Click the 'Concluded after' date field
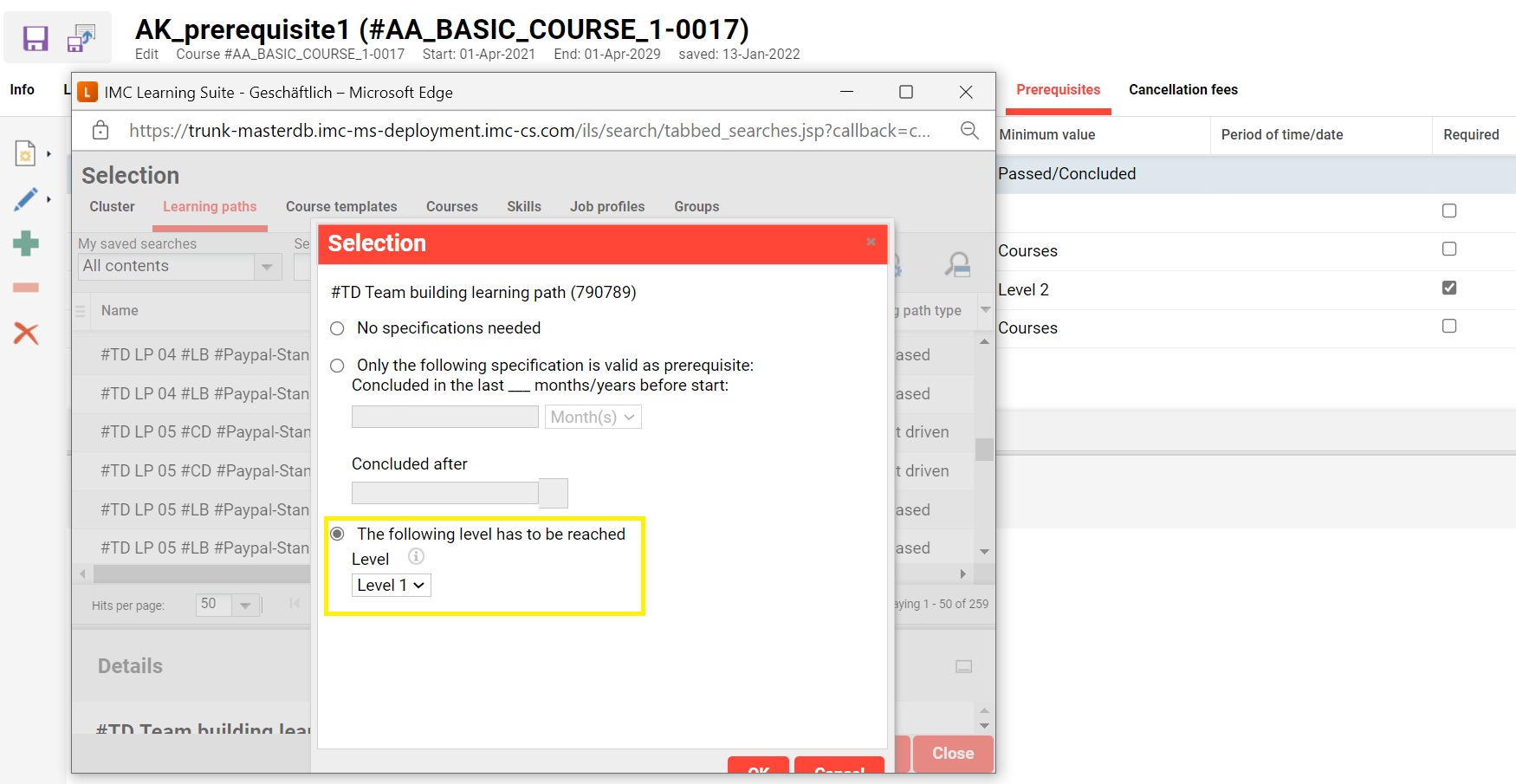Viewport: 1516px width, 784px height. click(x=444, y=494)
